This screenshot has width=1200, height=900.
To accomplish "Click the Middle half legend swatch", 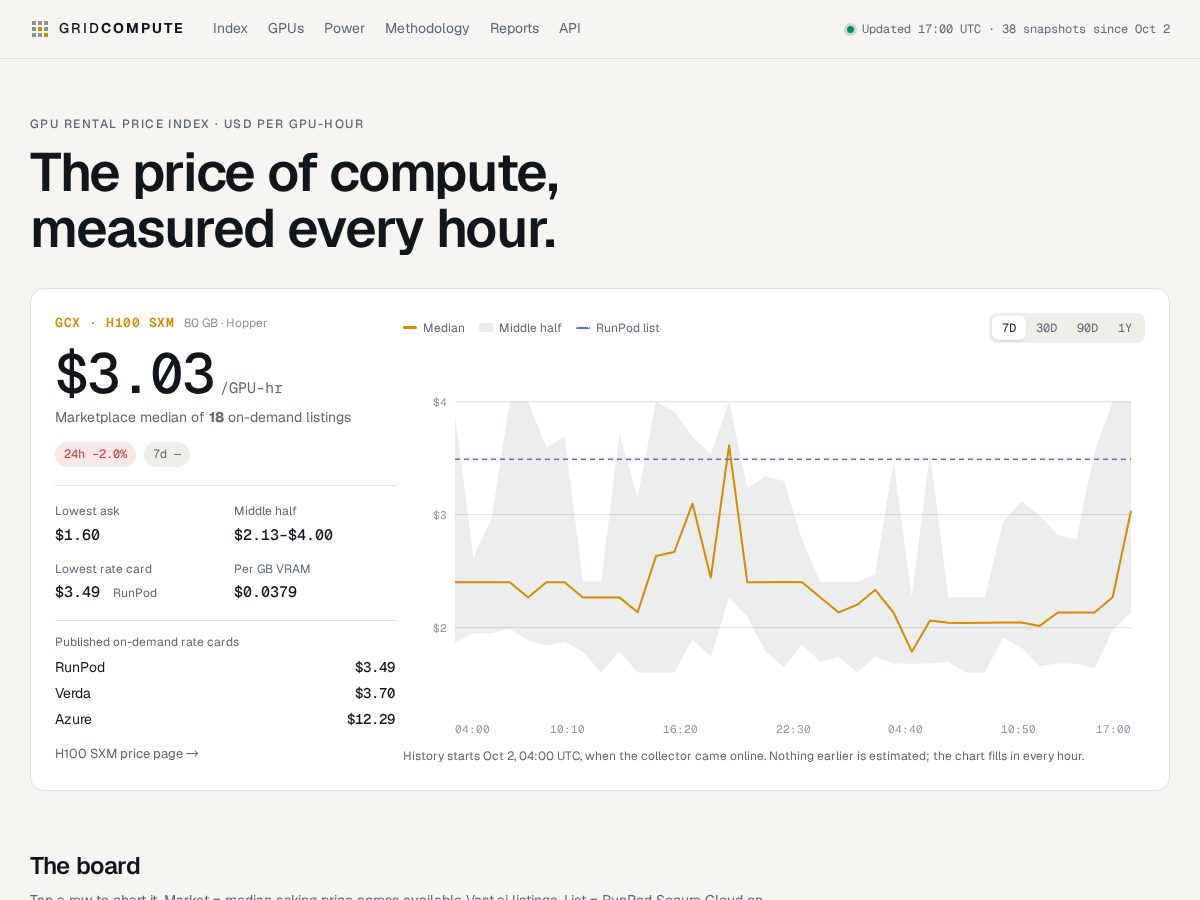I will (x=486, y=328).
